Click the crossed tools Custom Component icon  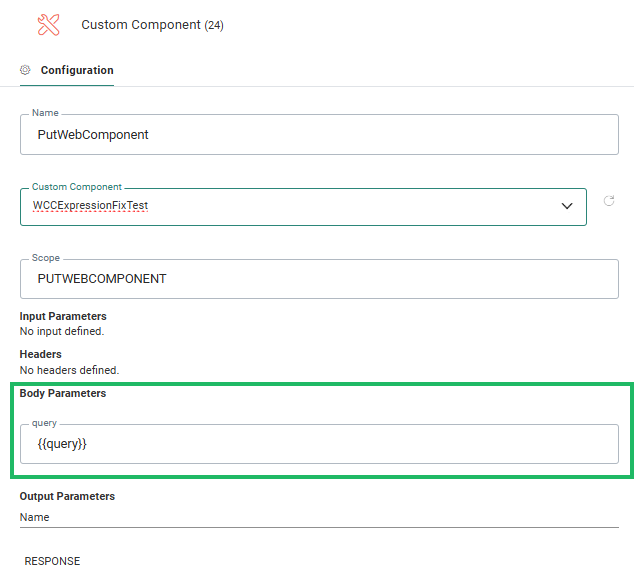click(48, 25)
